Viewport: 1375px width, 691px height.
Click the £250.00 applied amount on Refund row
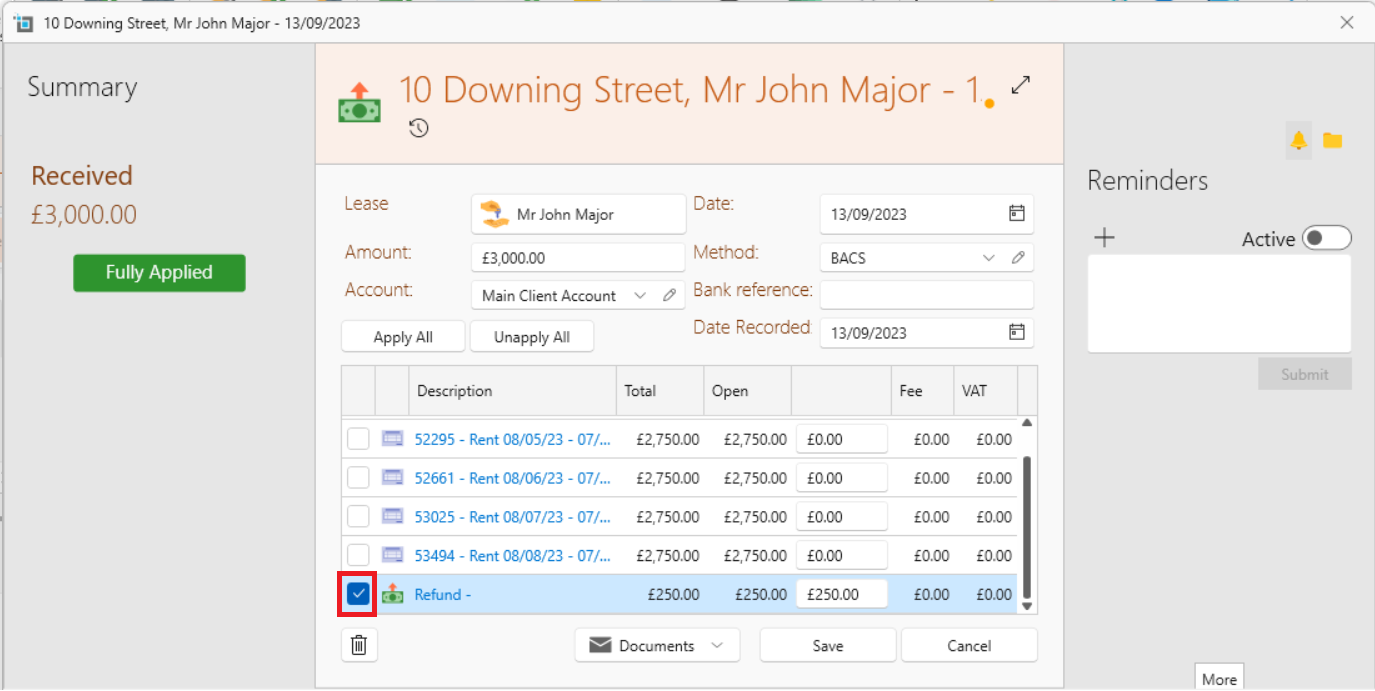842,594
